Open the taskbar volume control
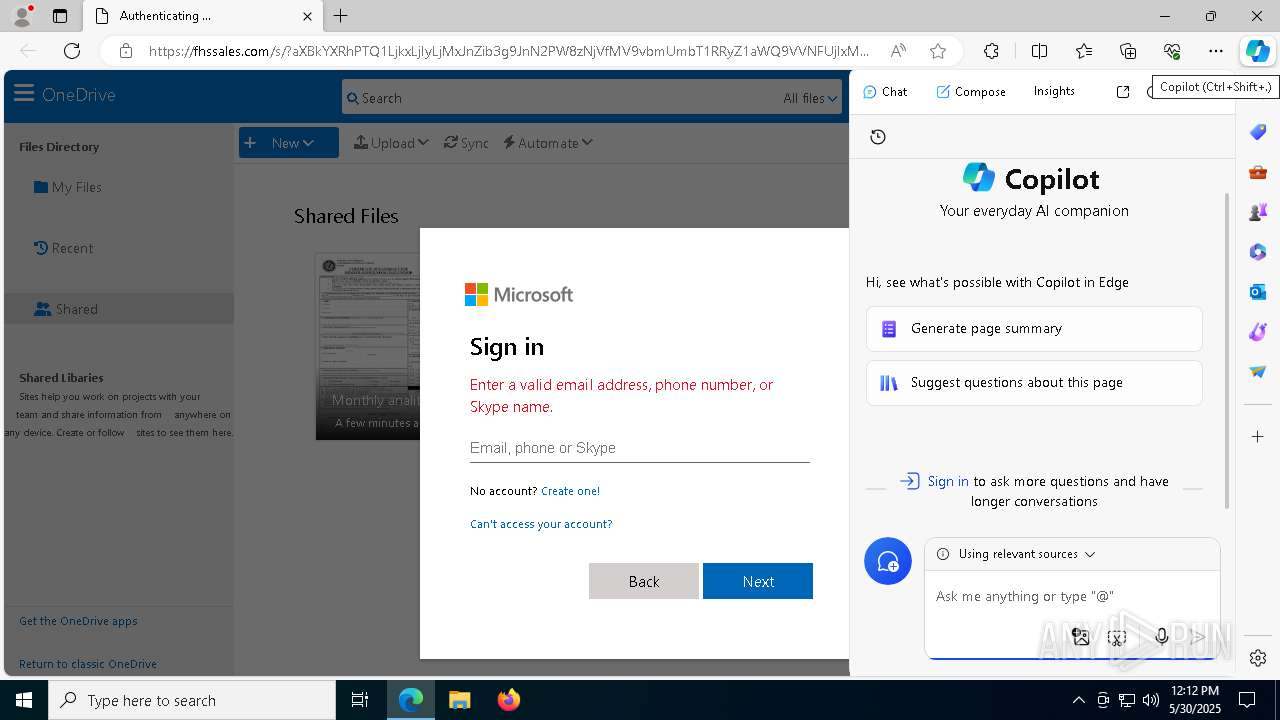 pos(1151,700)
